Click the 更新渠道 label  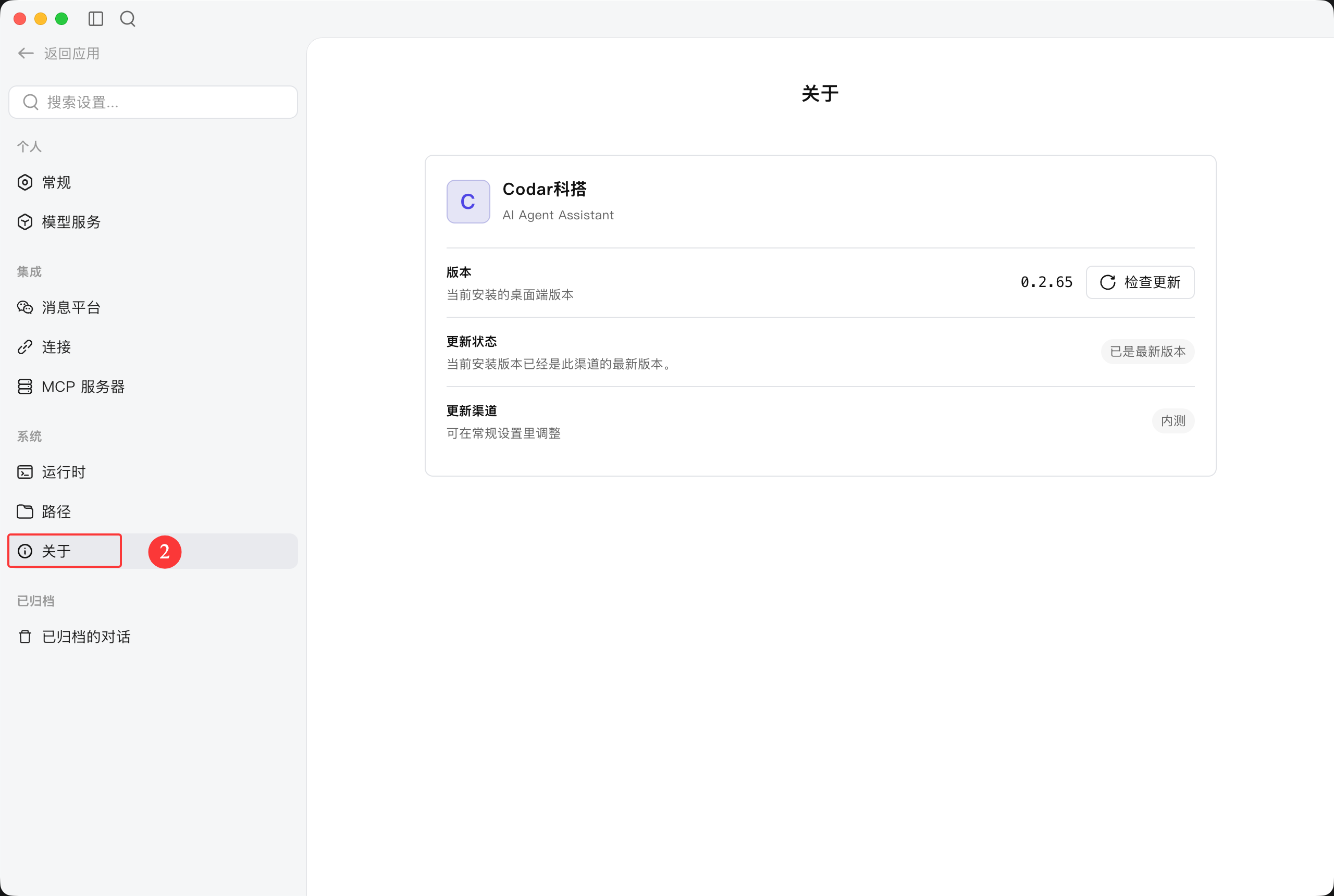[472, 410]
